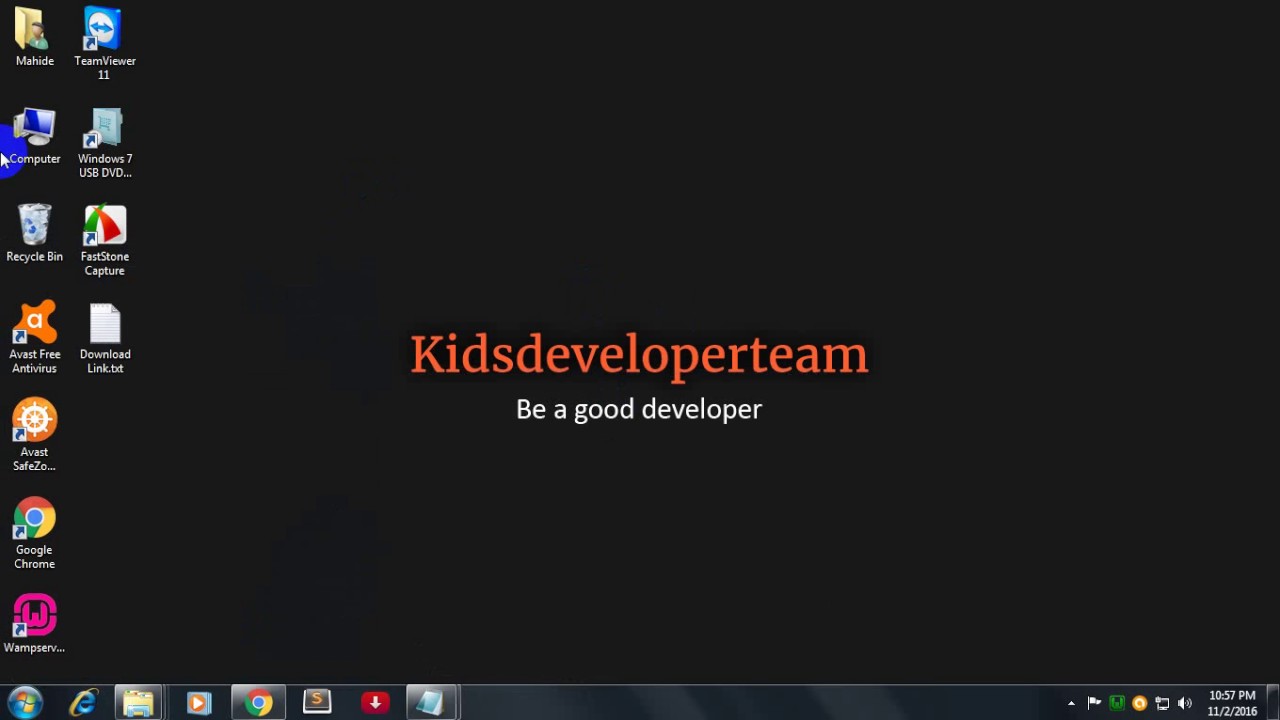This screenshot has width=1280, height=720.
Task: Open Windows Media Player from taskbar
Action: coord(198,703)
